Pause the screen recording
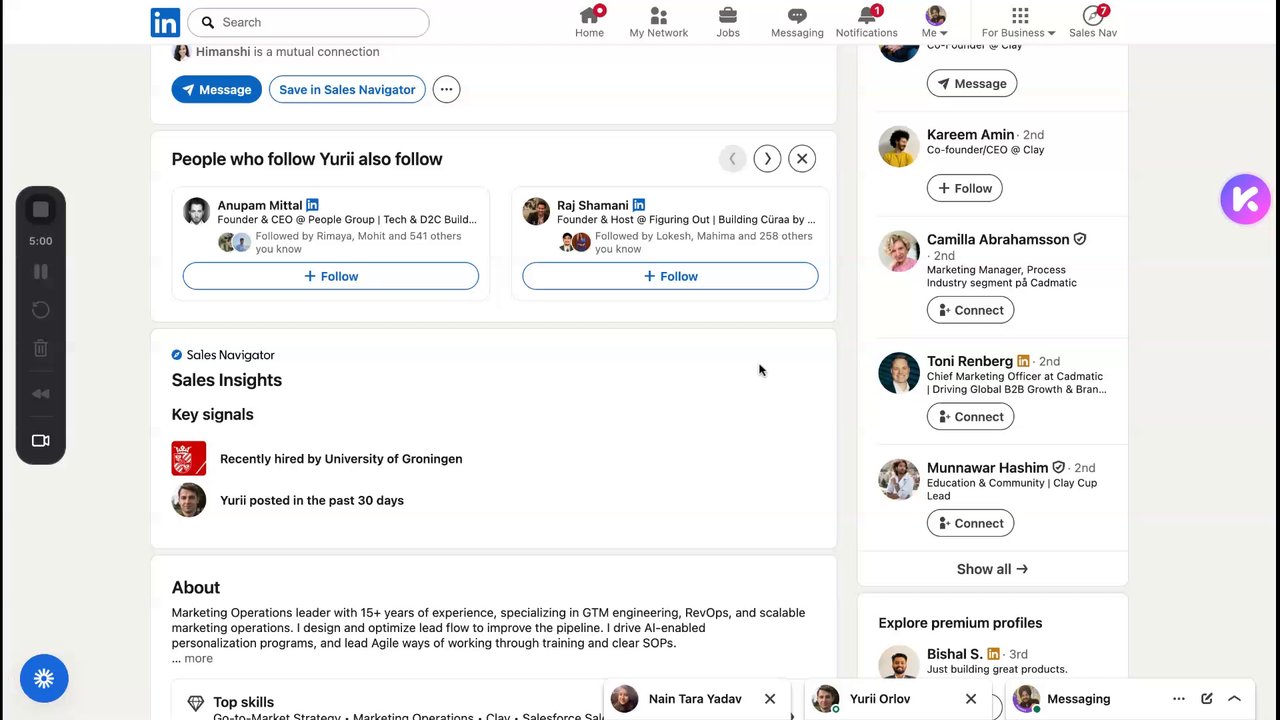This screenshot has width=1280, height=720. [41, 272]
